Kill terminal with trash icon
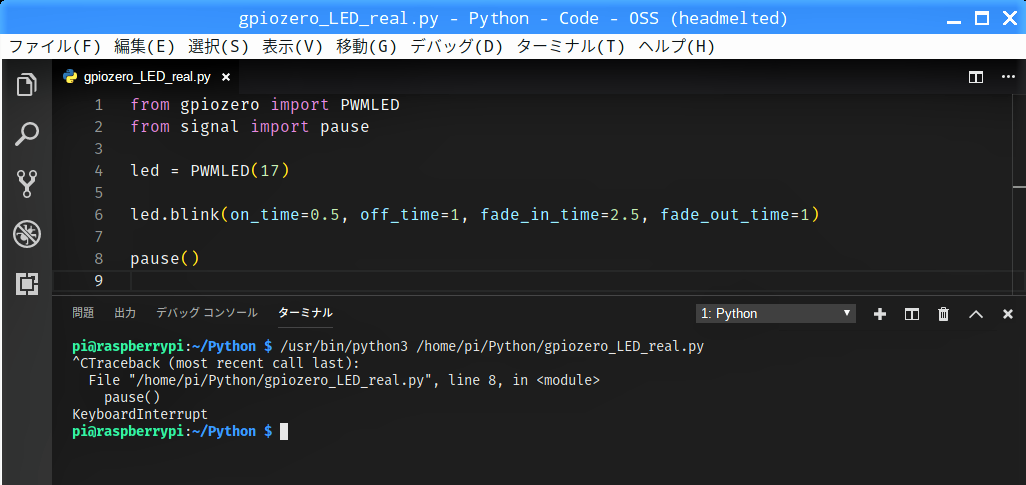This screenshot has height=485, width=1026. (x=944, y=314)
